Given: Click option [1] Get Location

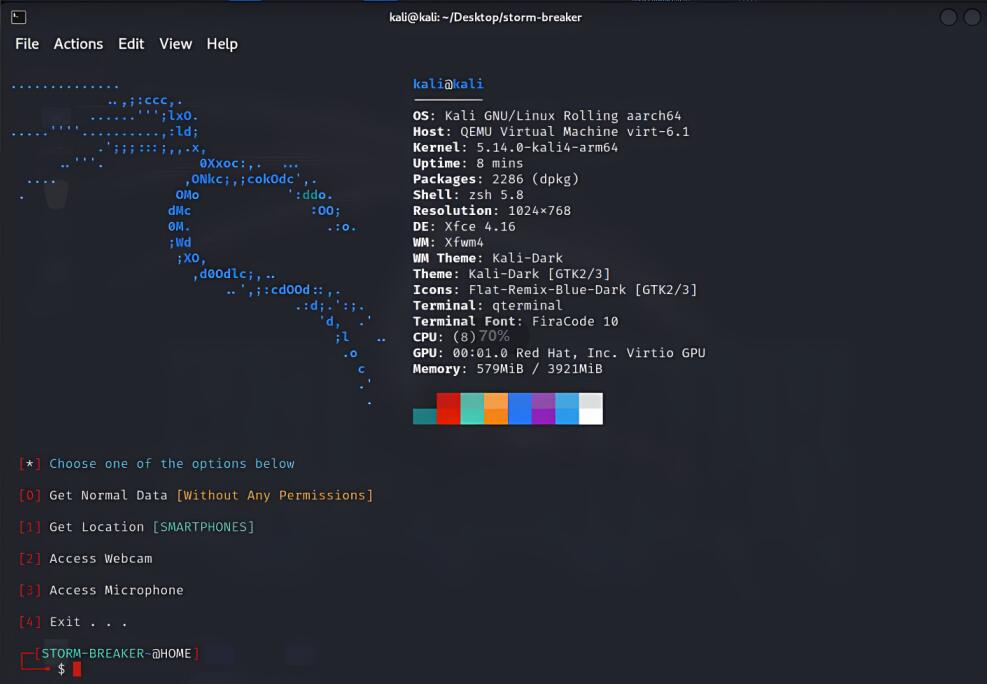Looking at the screenshot, I should [137, 527].
